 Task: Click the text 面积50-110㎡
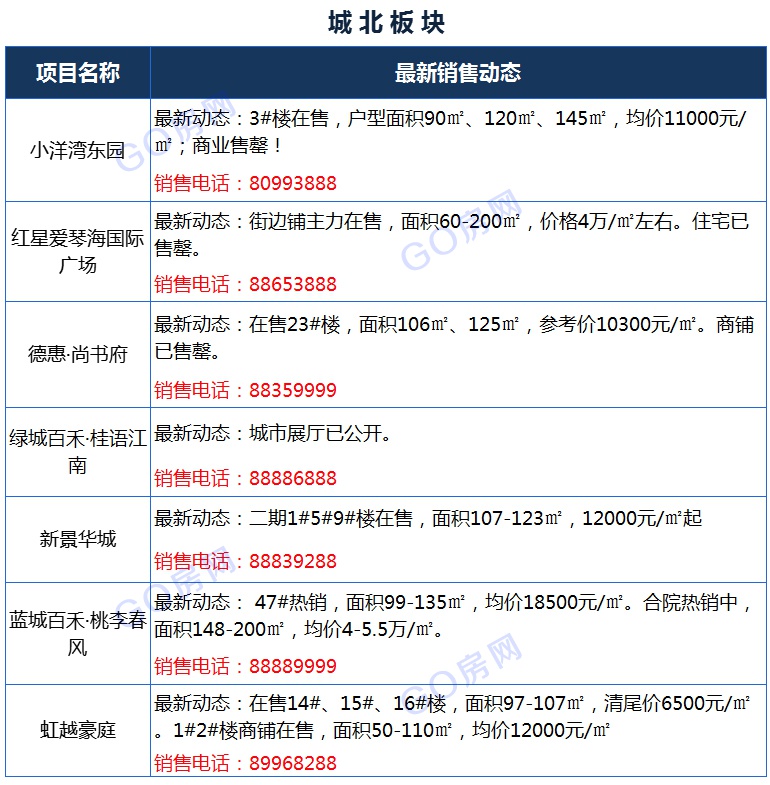393,731
